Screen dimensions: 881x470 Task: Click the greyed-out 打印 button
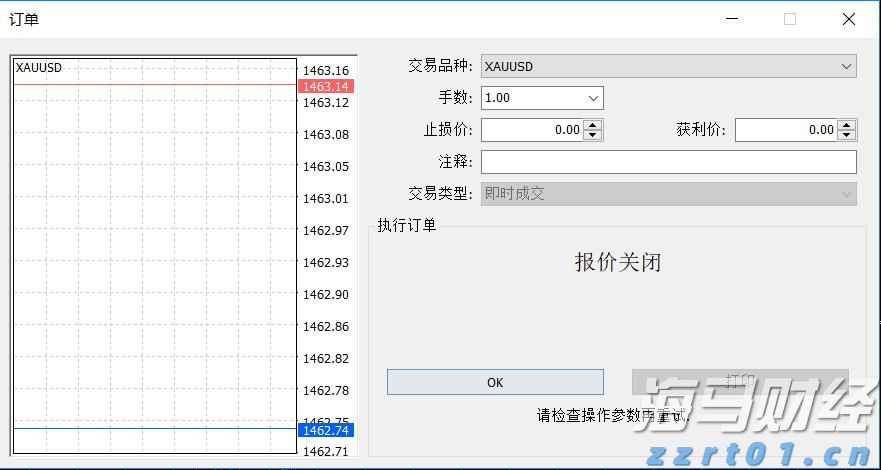pos(740,382)
